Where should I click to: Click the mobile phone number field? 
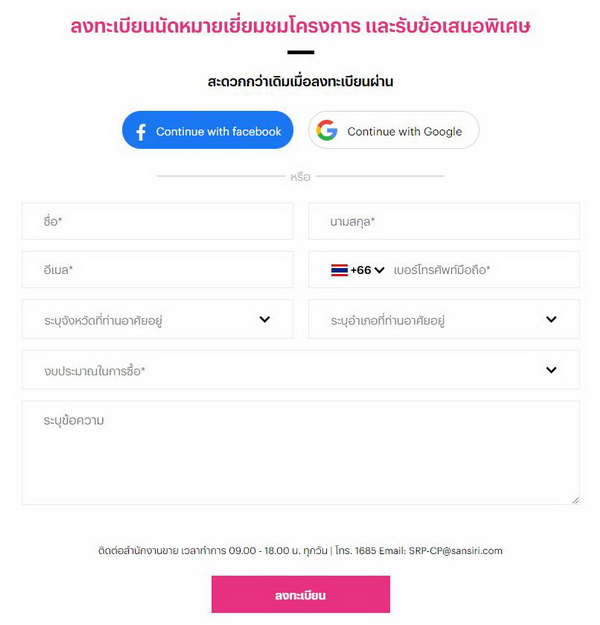coord(480,270)
